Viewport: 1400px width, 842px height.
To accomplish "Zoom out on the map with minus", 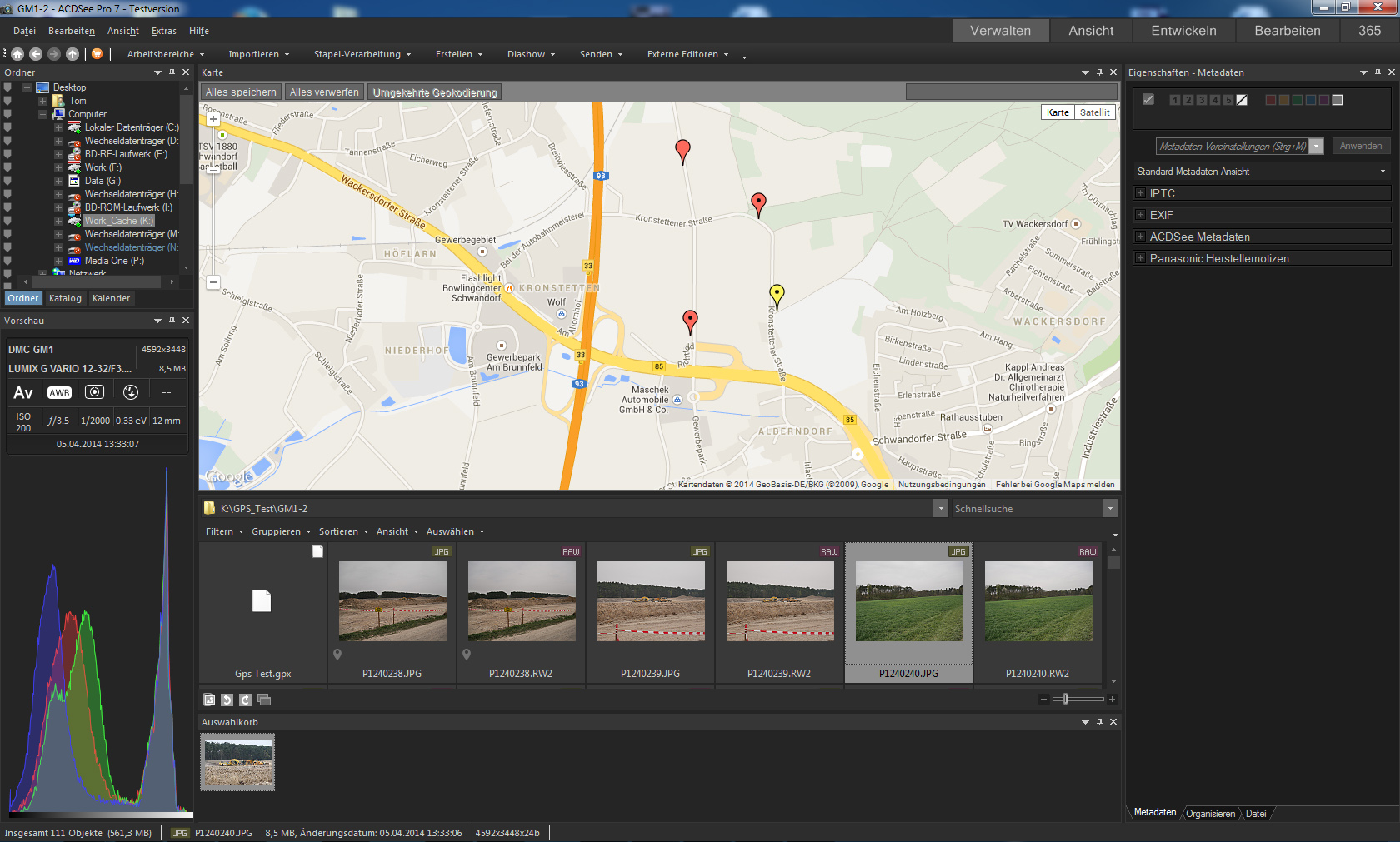I will (213, 282).
